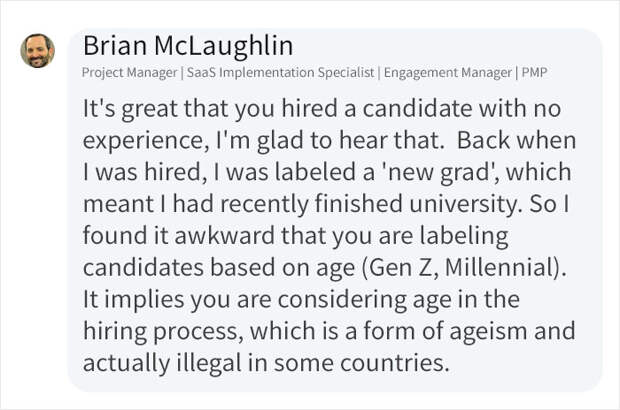Click 'SaaS Implementation Specialist' in the headline
This screenshot has width=620, height=410.
point(280,73)
